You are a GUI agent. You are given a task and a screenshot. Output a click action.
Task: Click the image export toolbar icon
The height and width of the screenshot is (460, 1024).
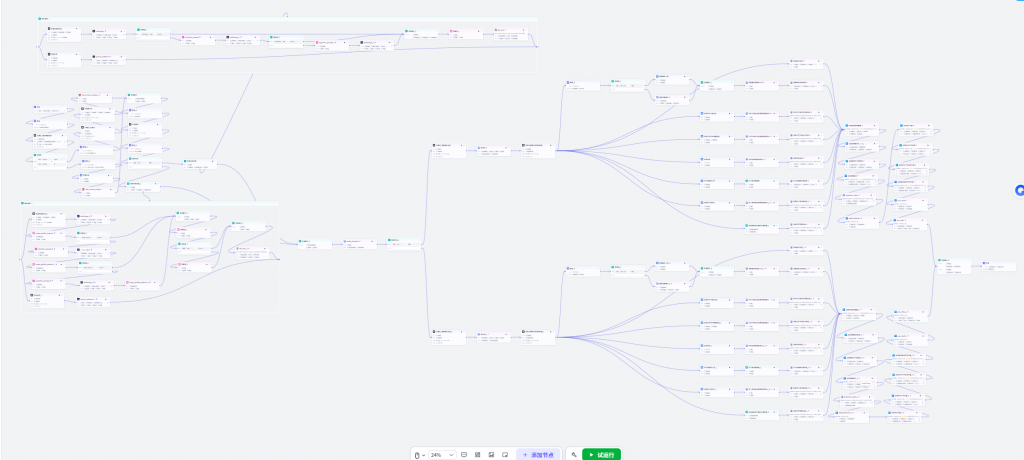click(491, 455)
